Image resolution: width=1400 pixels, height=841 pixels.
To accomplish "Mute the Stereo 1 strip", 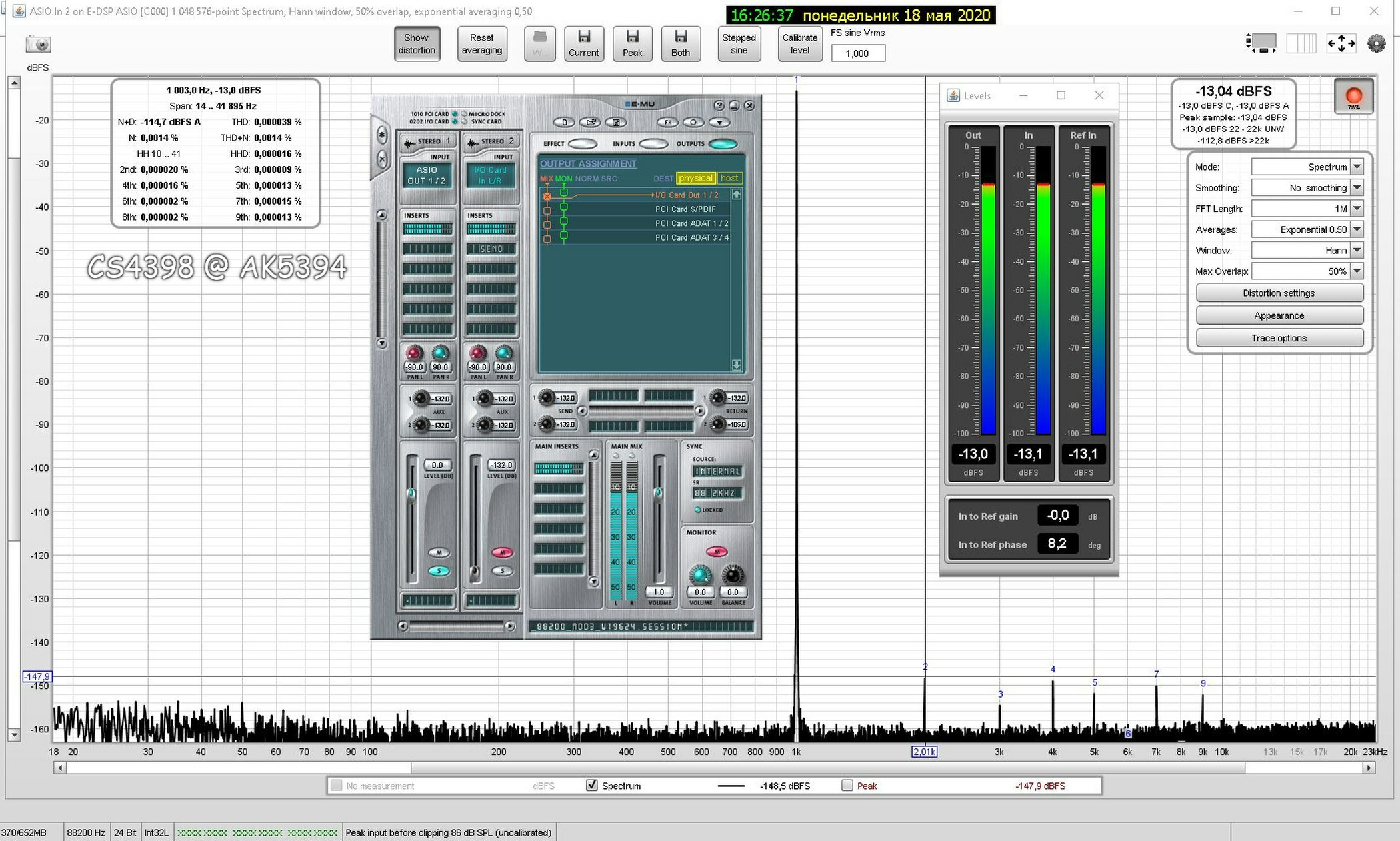I will coord(439,553).
